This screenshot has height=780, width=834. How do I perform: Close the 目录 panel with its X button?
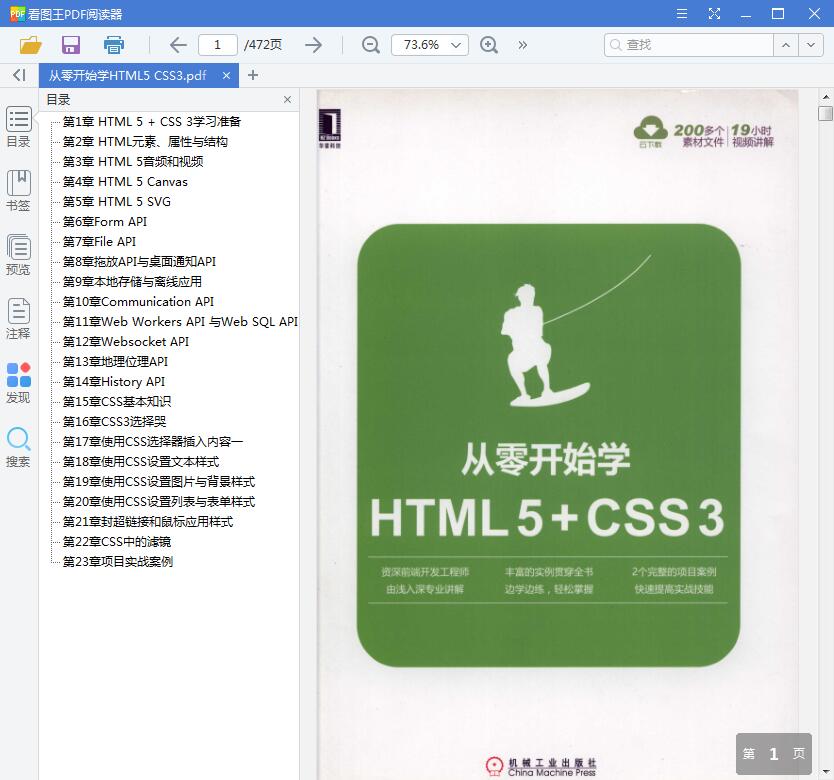click(x=287, y=100)
